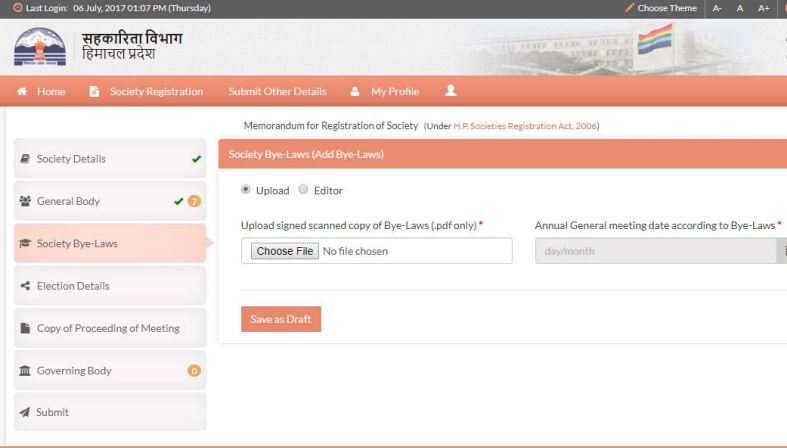Click the General Body group icon

25,201
